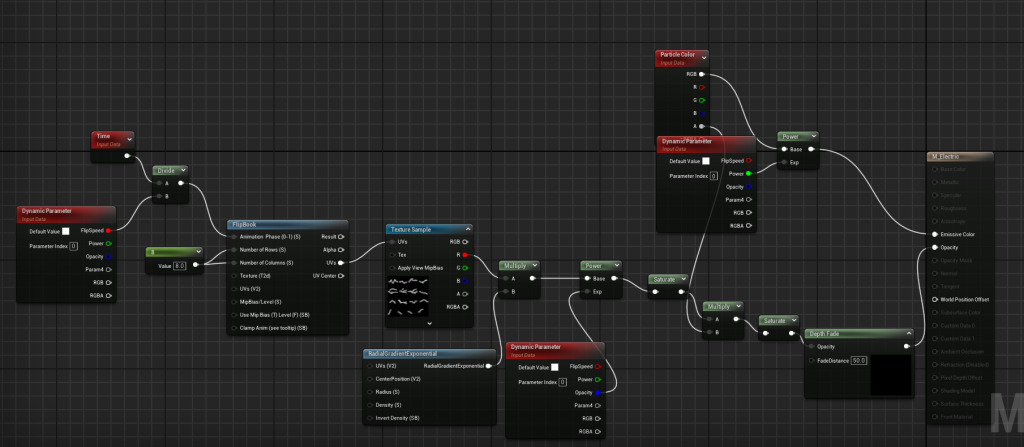Click the constant node's Value 8.0 field

coord(180,265)
